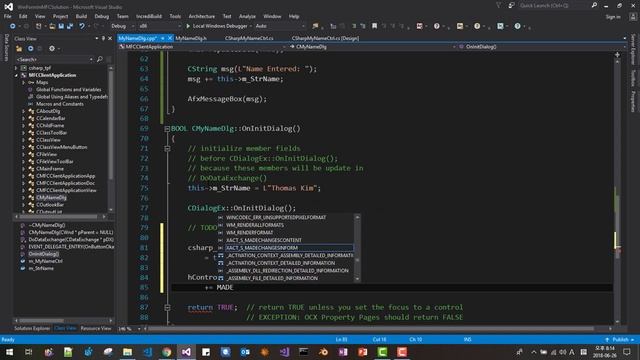Expand the CAboutDlg class node
Viewport: 640px width, 360px height.
(x=23, y=111)
